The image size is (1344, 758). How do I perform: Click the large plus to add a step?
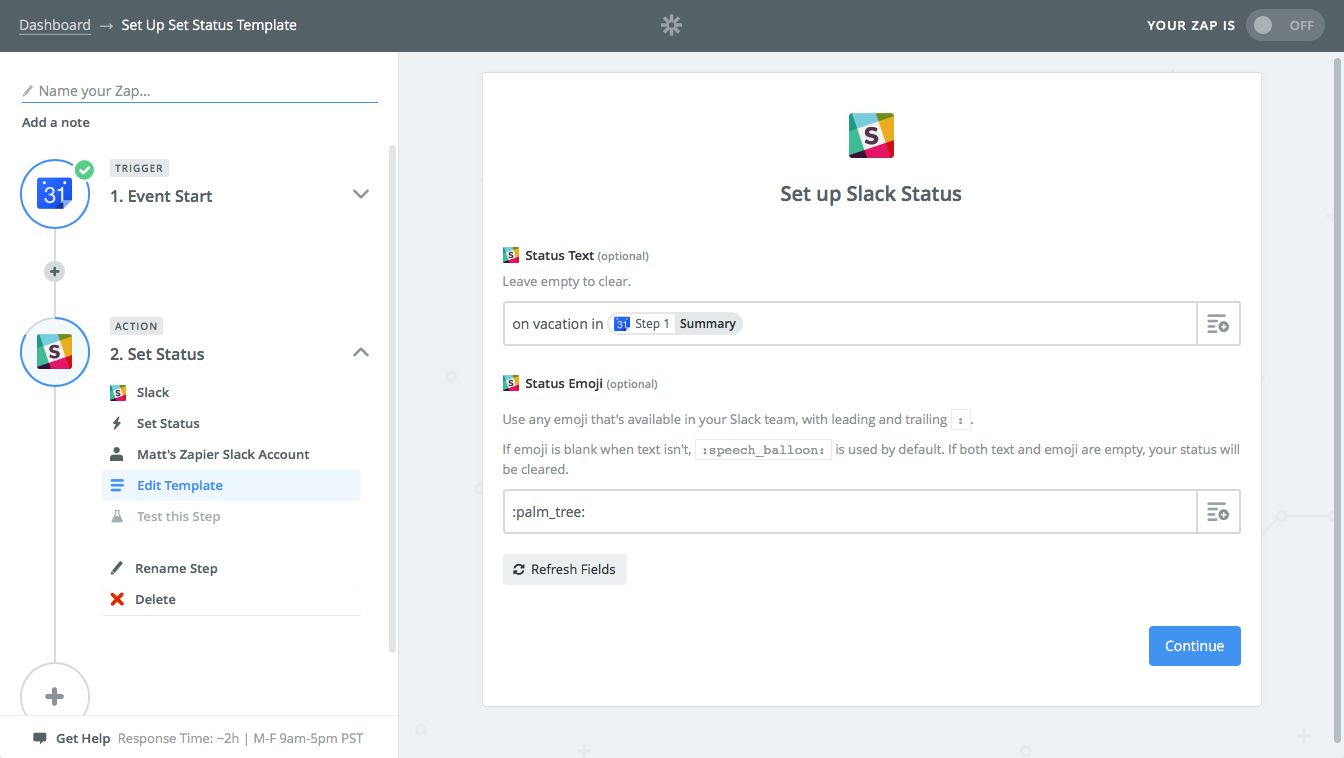[55, 696]
